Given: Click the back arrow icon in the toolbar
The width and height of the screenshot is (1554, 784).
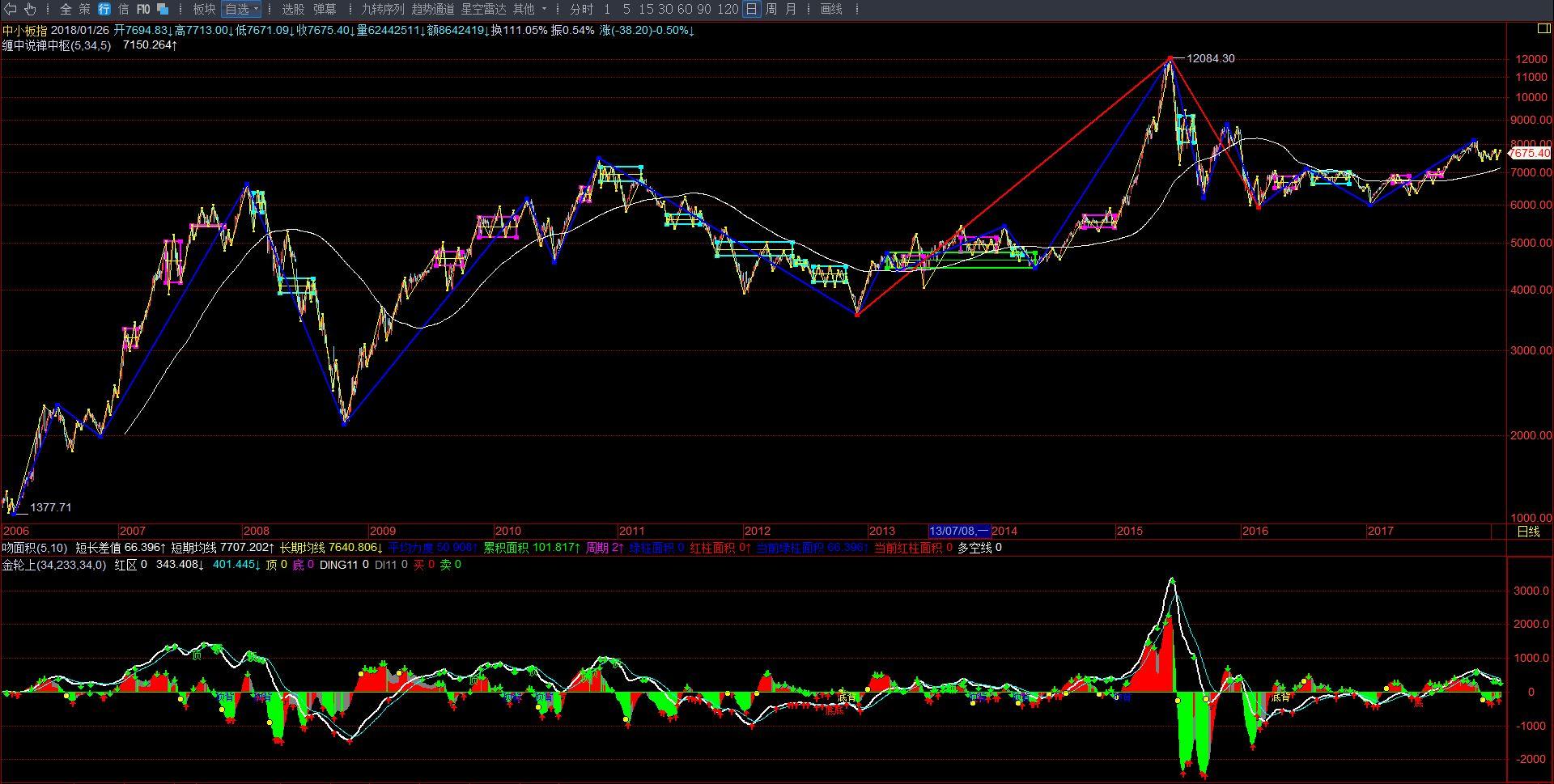Looking at the screenshot, I should 11,9.
